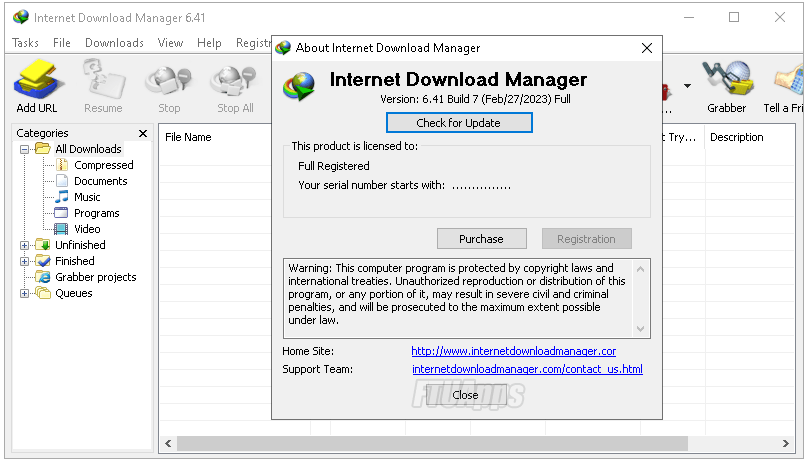Maximize the main IDM window
The height and width of the screenshot is (462, 807).
pos(734,17)
